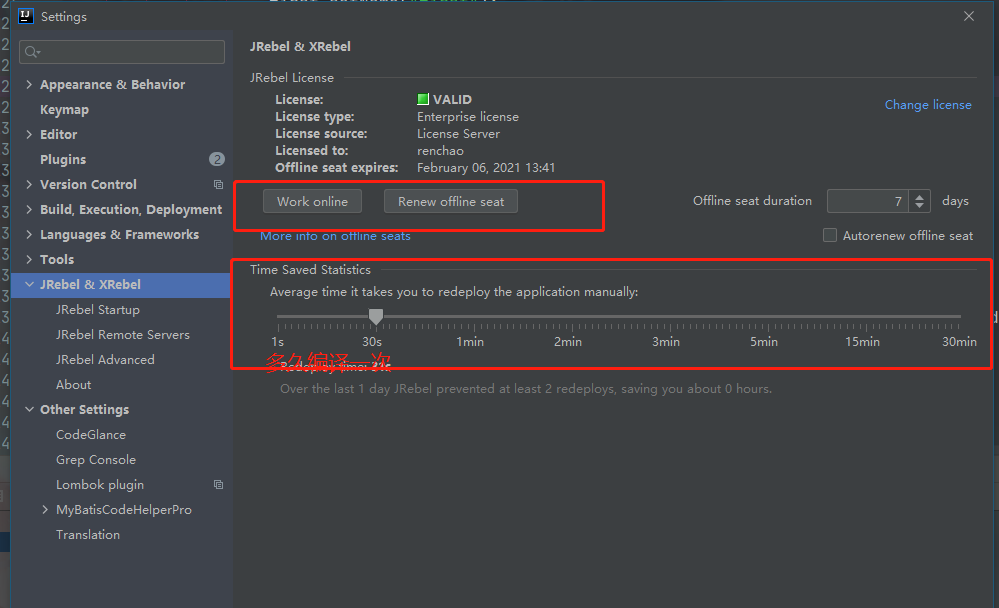Focus the Settings search field
Screen dimensions: 999x608
(x=122, y=52)
